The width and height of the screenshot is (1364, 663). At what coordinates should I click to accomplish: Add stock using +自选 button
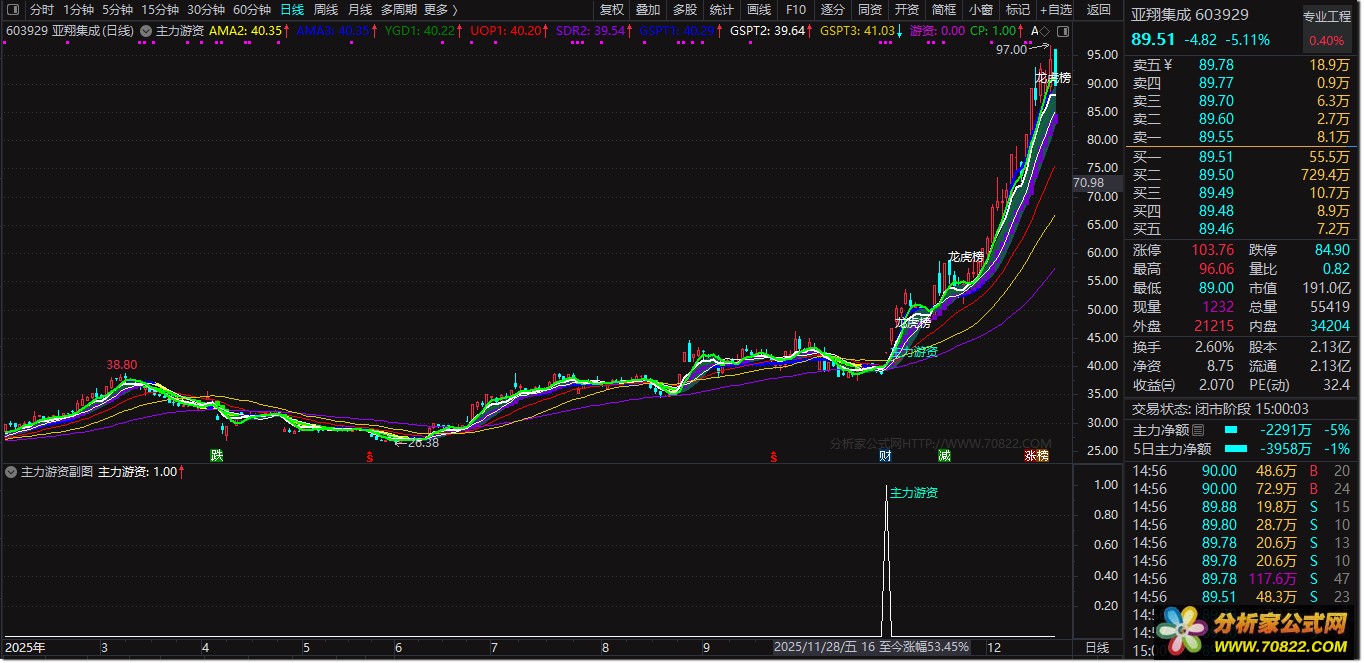pos(1055,10)
